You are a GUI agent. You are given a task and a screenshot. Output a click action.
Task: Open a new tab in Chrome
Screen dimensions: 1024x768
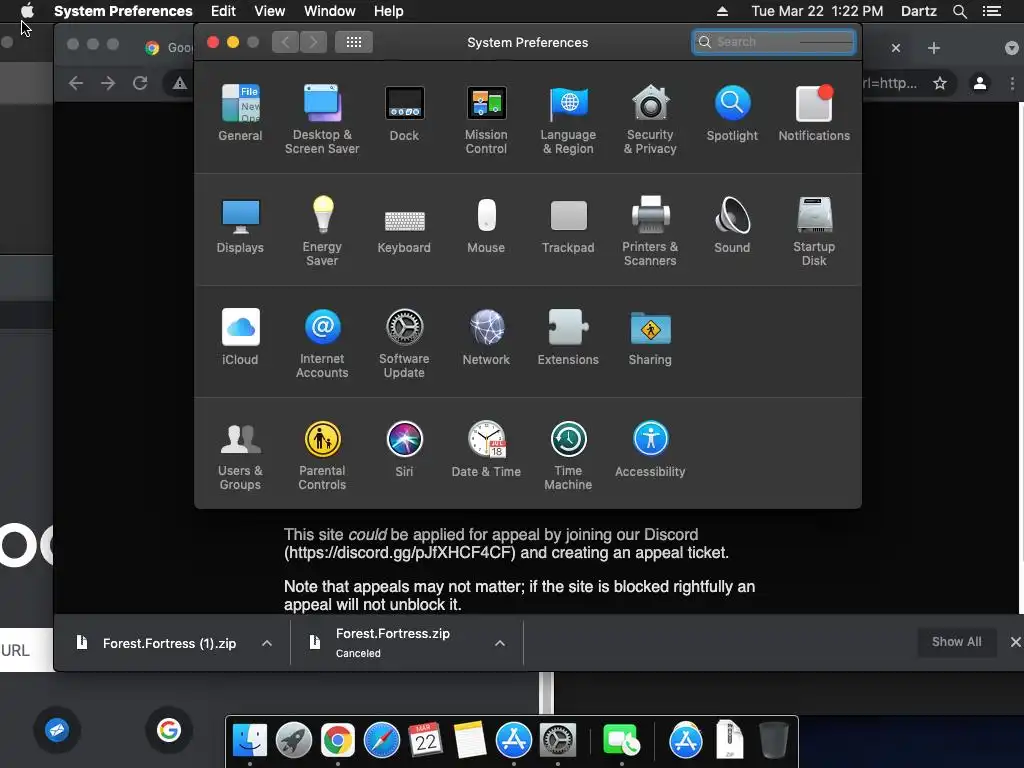(x=934, y=48)
